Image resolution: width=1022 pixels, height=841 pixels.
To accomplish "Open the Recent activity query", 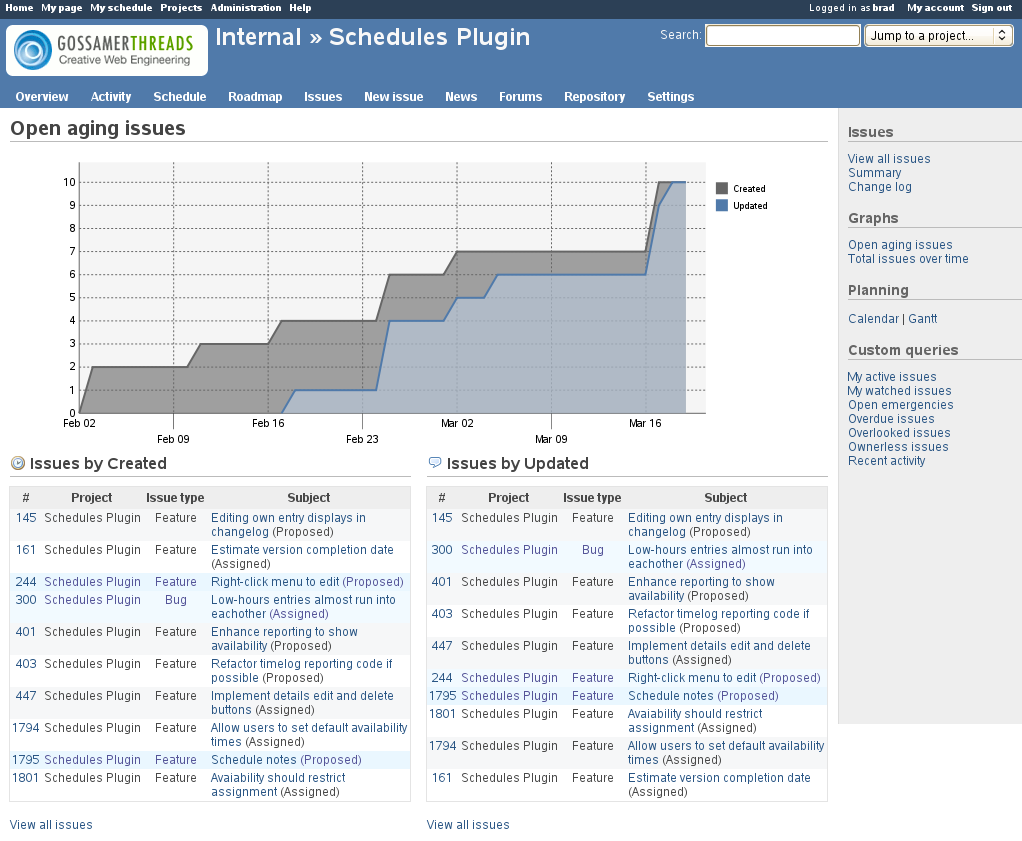I will [x=886, y=461].
